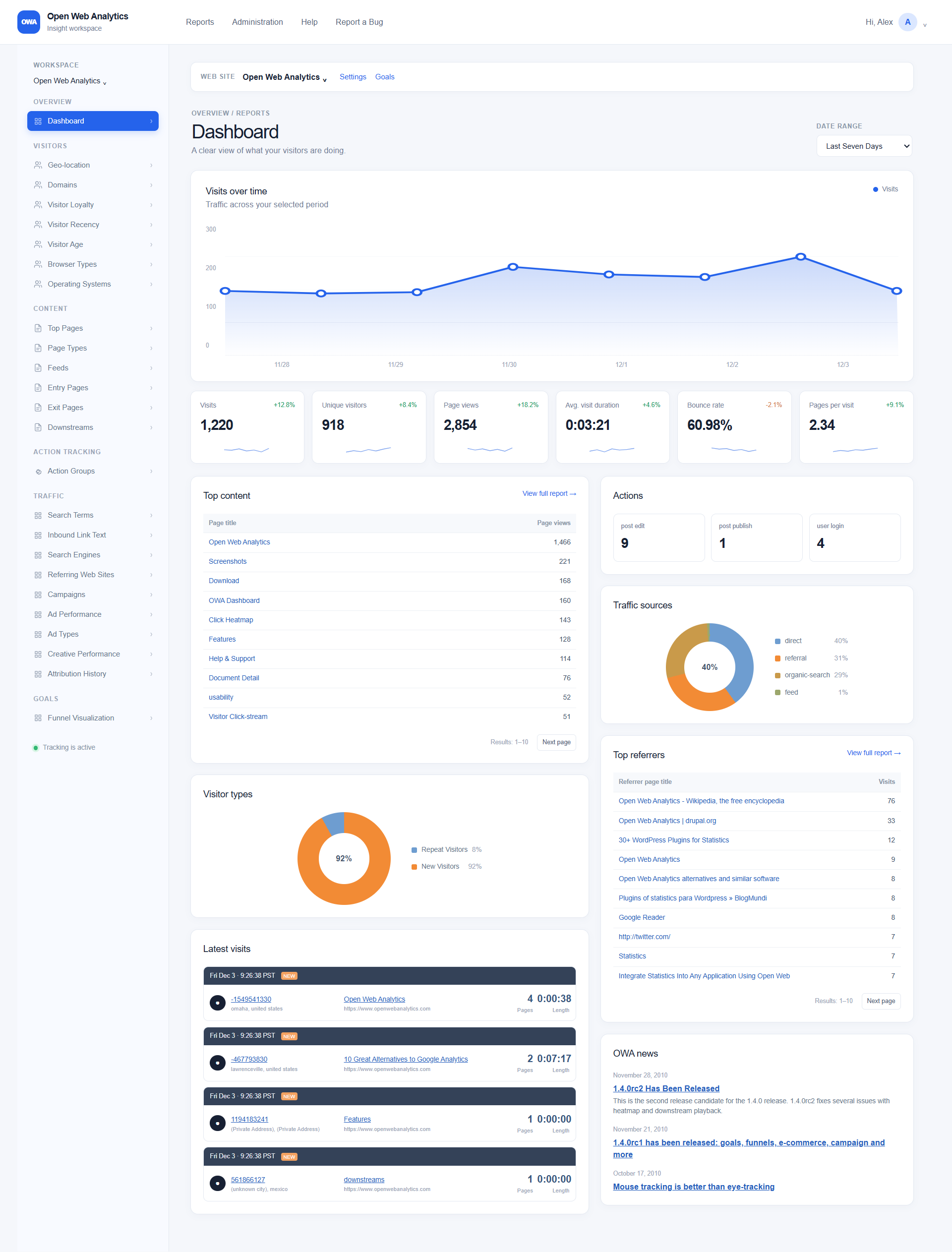The height and width of the screenshot is (1252, 952).
Task: Click the Geo-location people icon
Action: pos(38,166)
